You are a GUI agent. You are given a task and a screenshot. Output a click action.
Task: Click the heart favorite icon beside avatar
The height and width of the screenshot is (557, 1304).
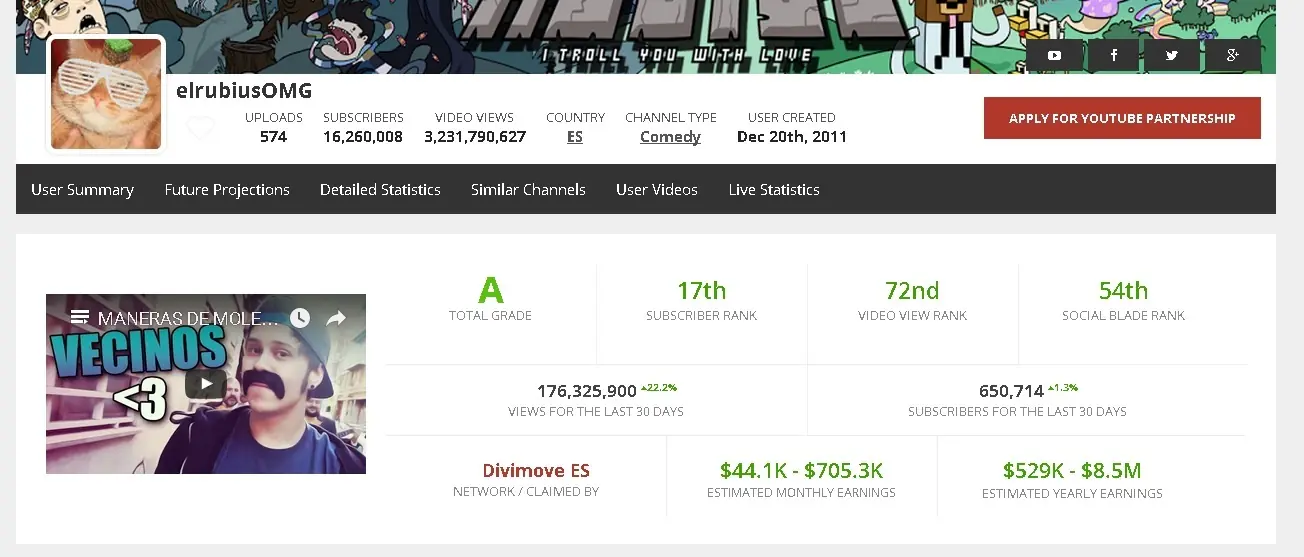click(201, 128)
